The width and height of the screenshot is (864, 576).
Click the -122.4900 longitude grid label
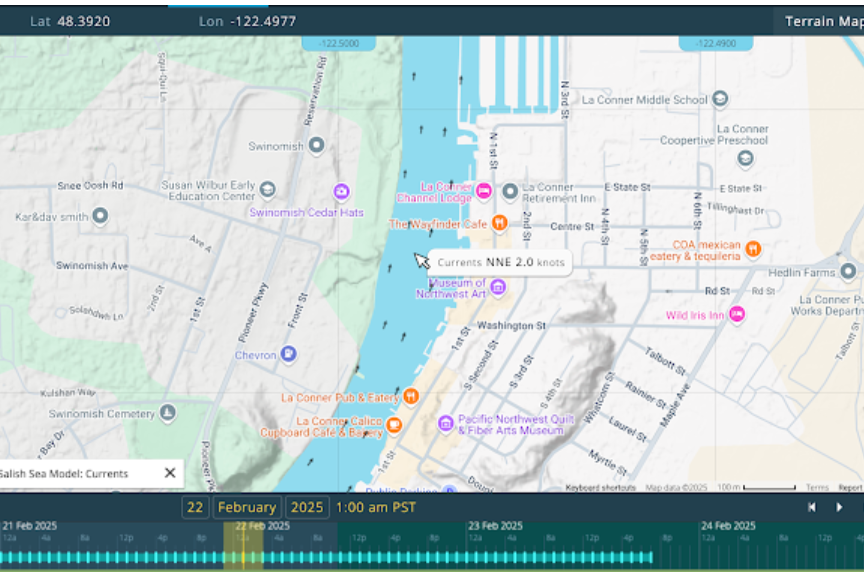point(716,44)
